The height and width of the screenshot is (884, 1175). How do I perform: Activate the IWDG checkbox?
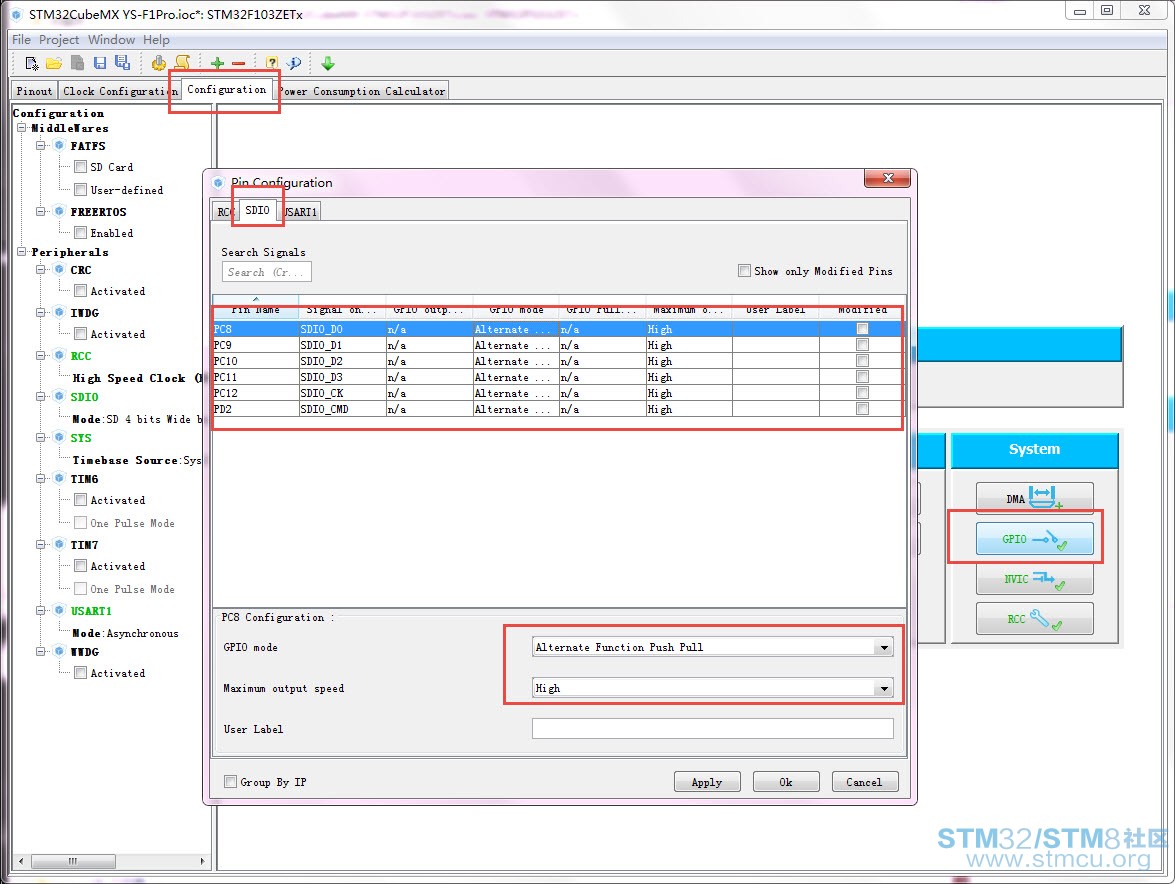[80, 334]
